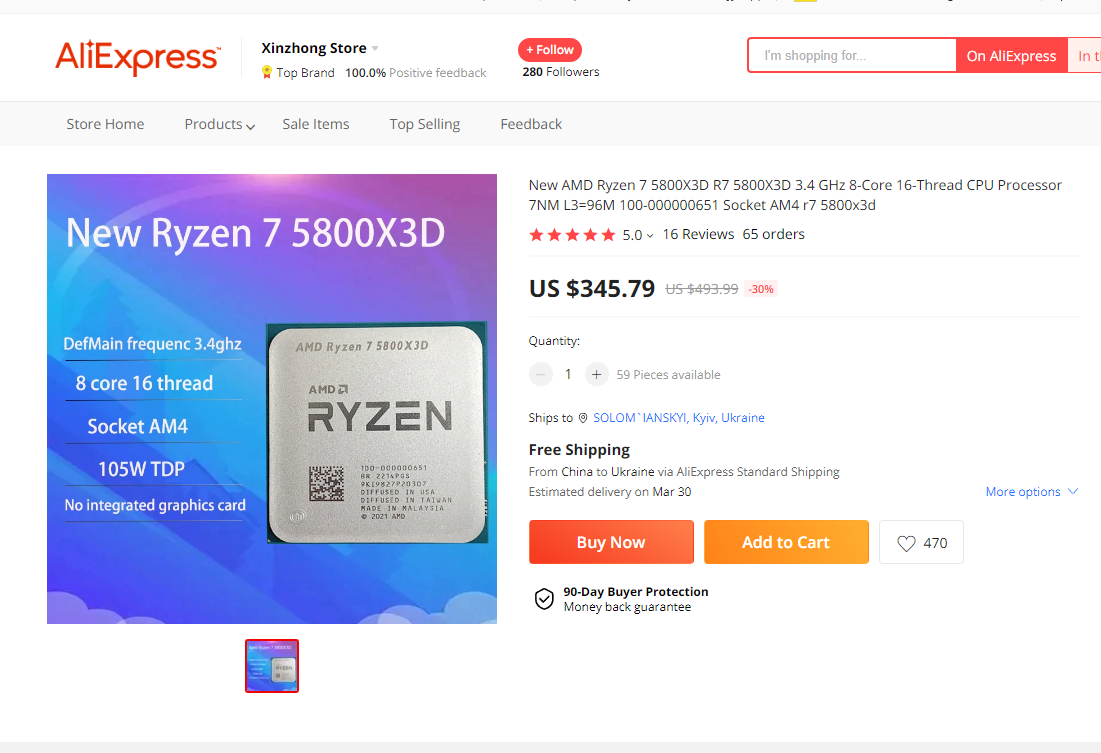Open the Store Home tab

click(x=105, y=124)
